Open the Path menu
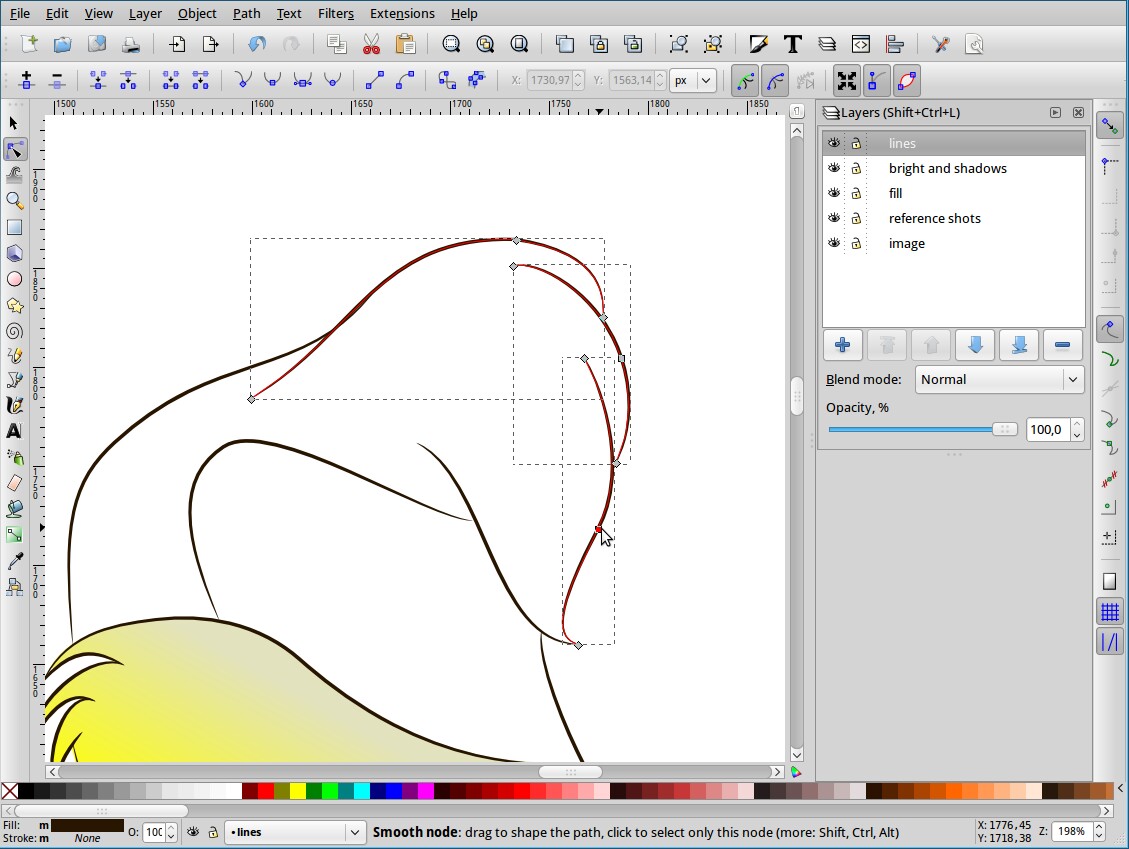The image size is (1129, 849). (x=246, y=13)
